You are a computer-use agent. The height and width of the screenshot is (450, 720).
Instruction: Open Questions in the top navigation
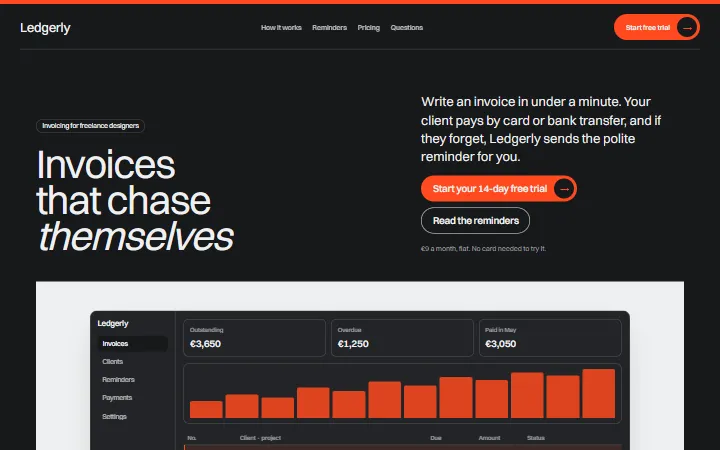pos(406,28)
